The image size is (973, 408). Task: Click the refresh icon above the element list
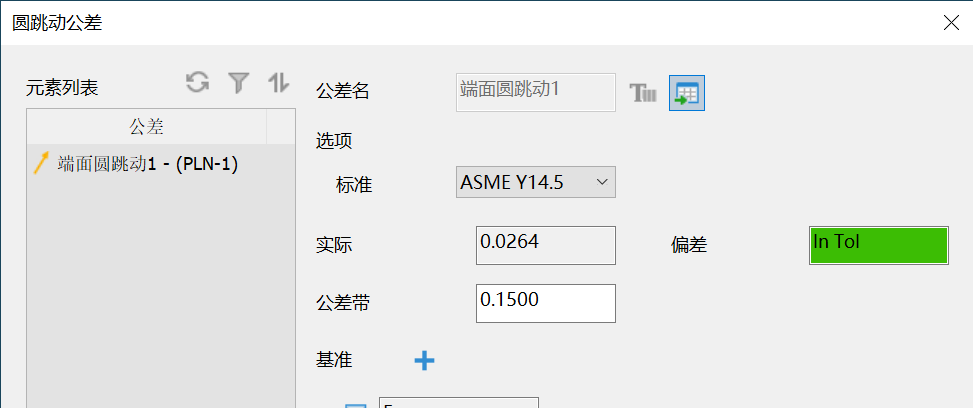click(x=198, y=83)
